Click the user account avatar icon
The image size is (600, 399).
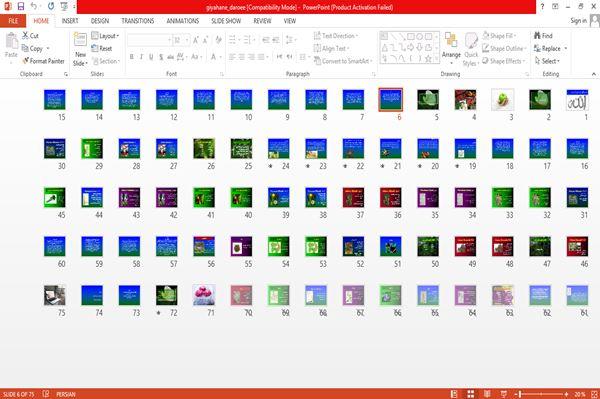(595, 21)
